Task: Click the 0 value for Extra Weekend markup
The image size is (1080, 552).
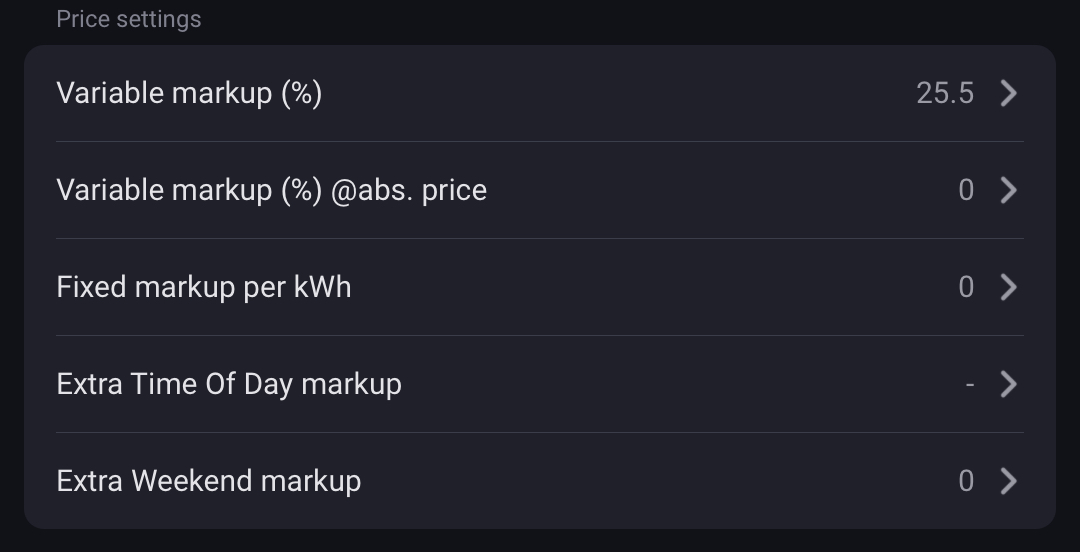Action: 965,481
